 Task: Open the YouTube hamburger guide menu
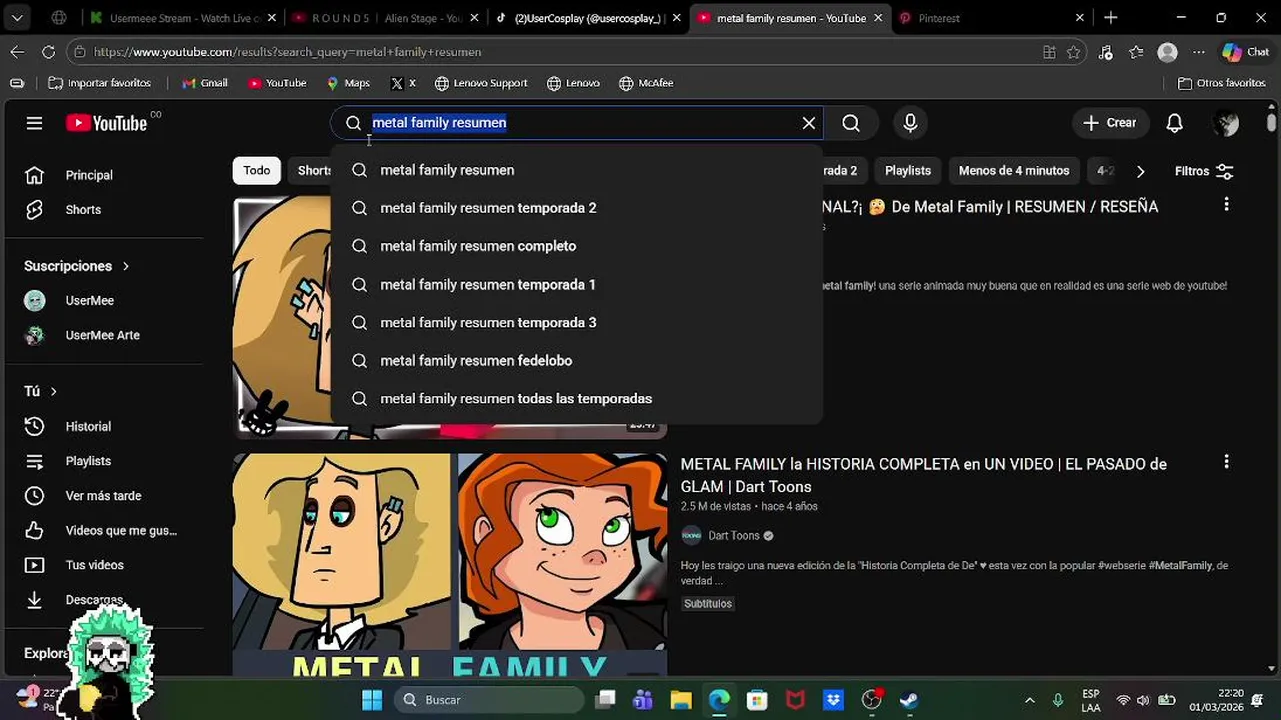[34, 123]
